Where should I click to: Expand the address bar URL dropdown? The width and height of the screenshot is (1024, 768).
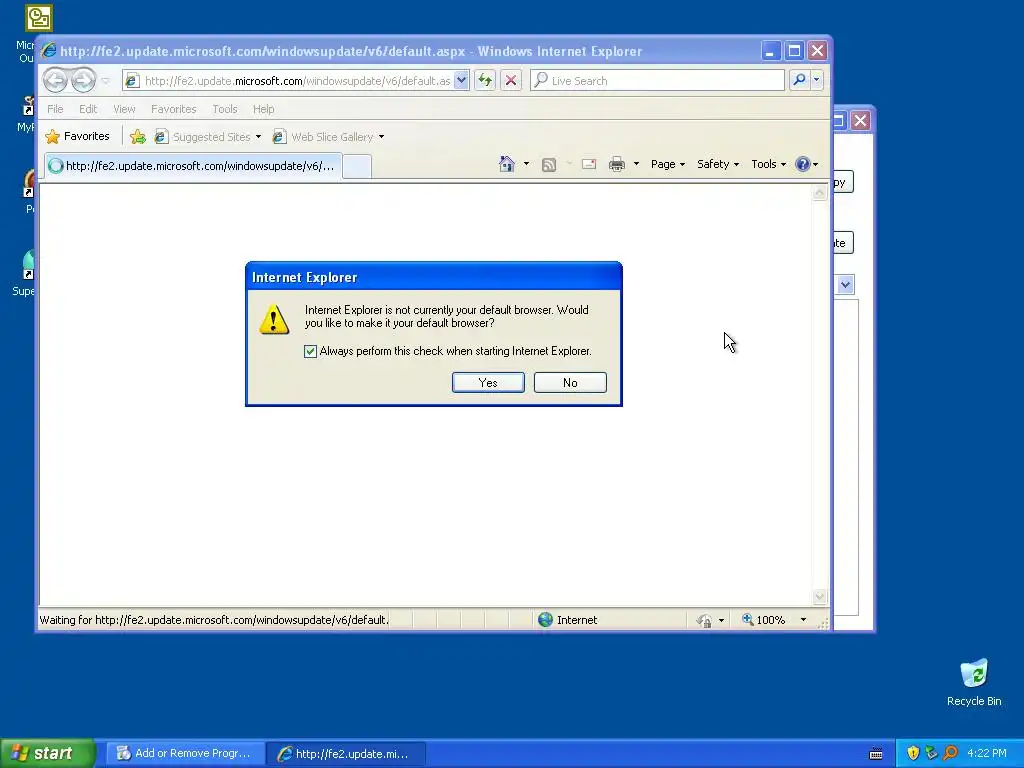[x=461, y=80]
